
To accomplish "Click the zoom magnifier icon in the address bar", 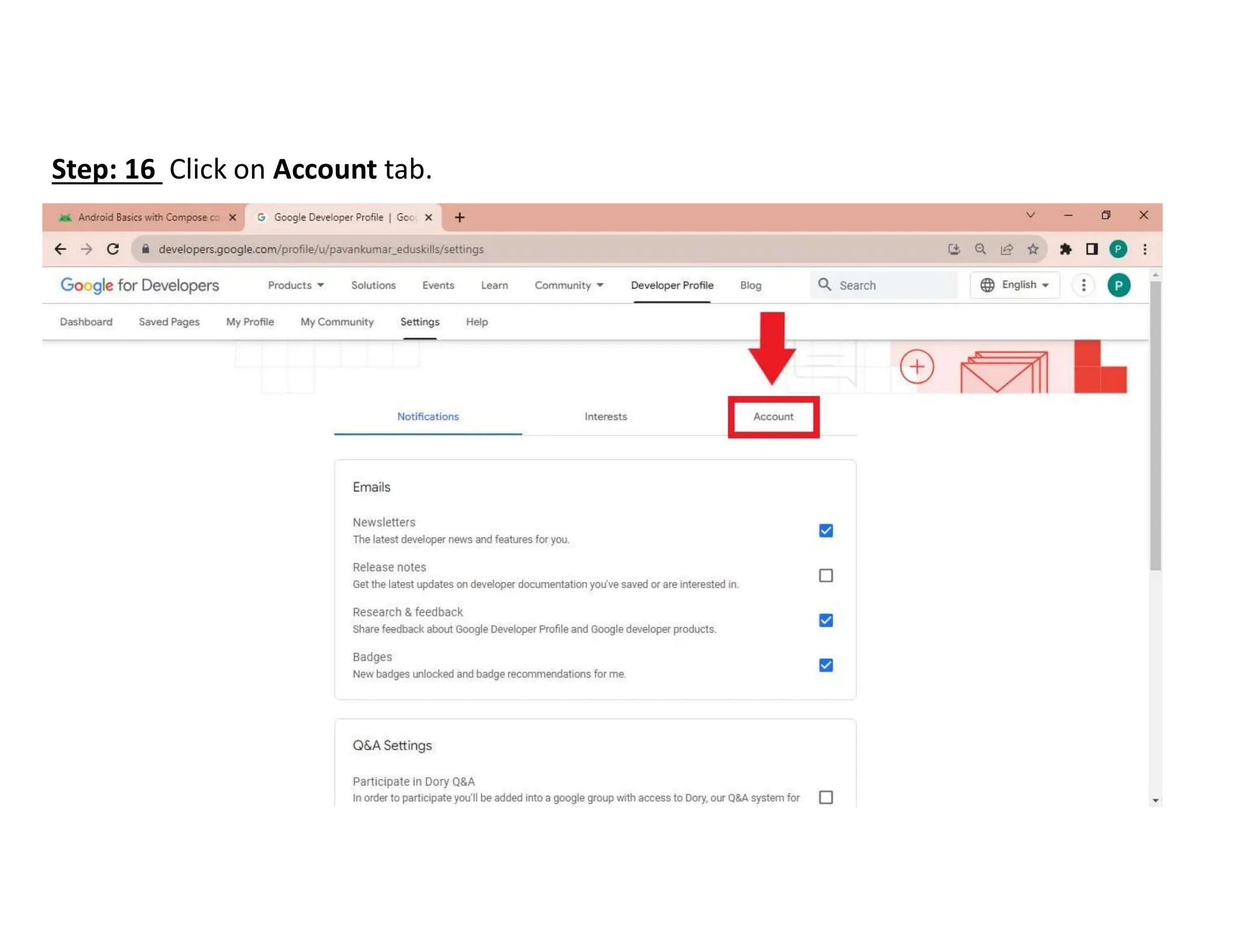I will pyautogui.click(x=980, y=249).
